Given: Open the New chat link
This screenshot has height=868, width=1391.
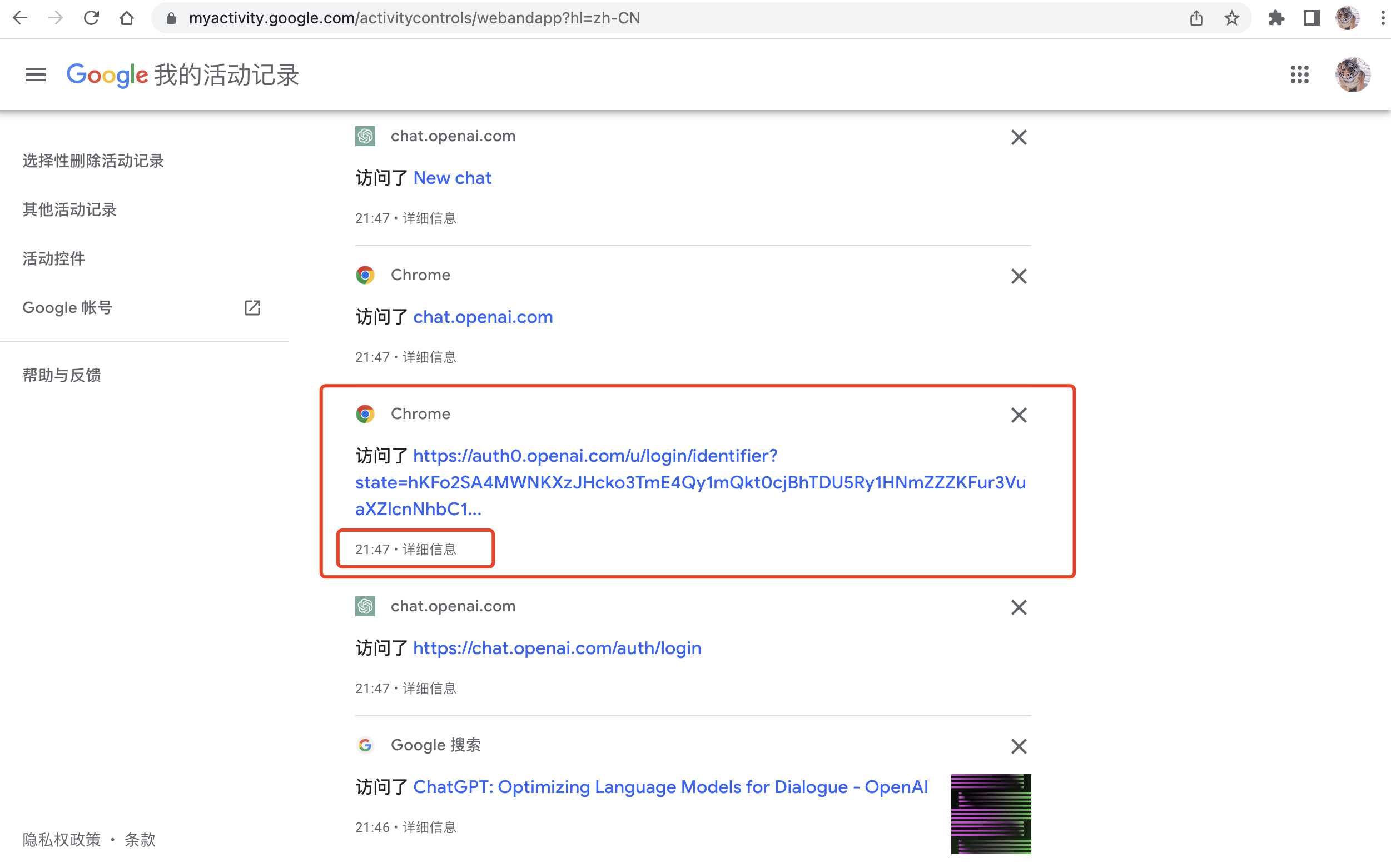Looking at the screenshot, I should pos(452,178).
